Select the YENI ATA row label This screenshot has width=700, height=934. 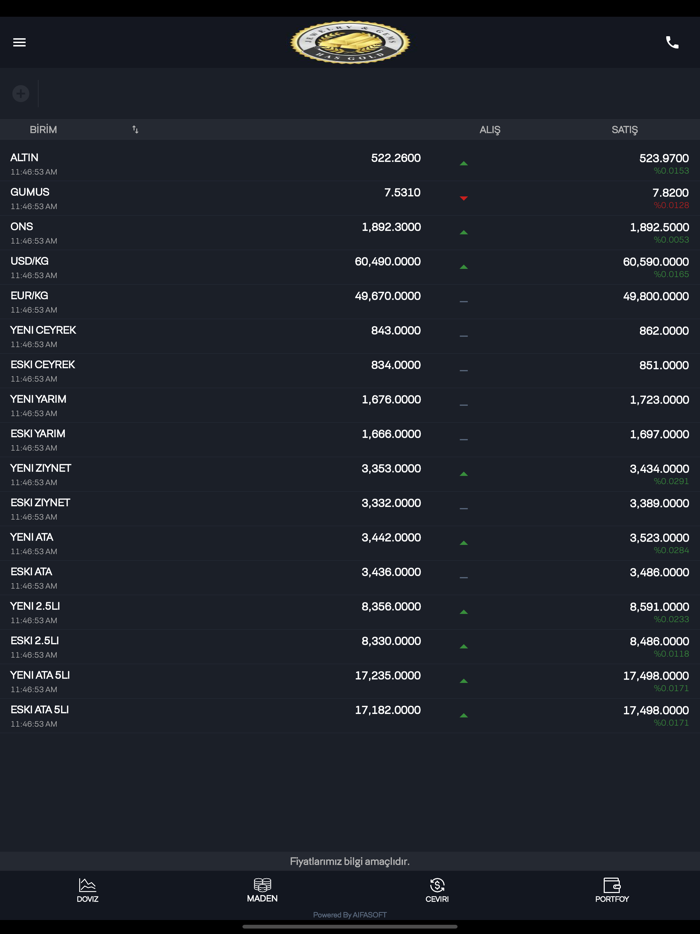click(32, 538)
